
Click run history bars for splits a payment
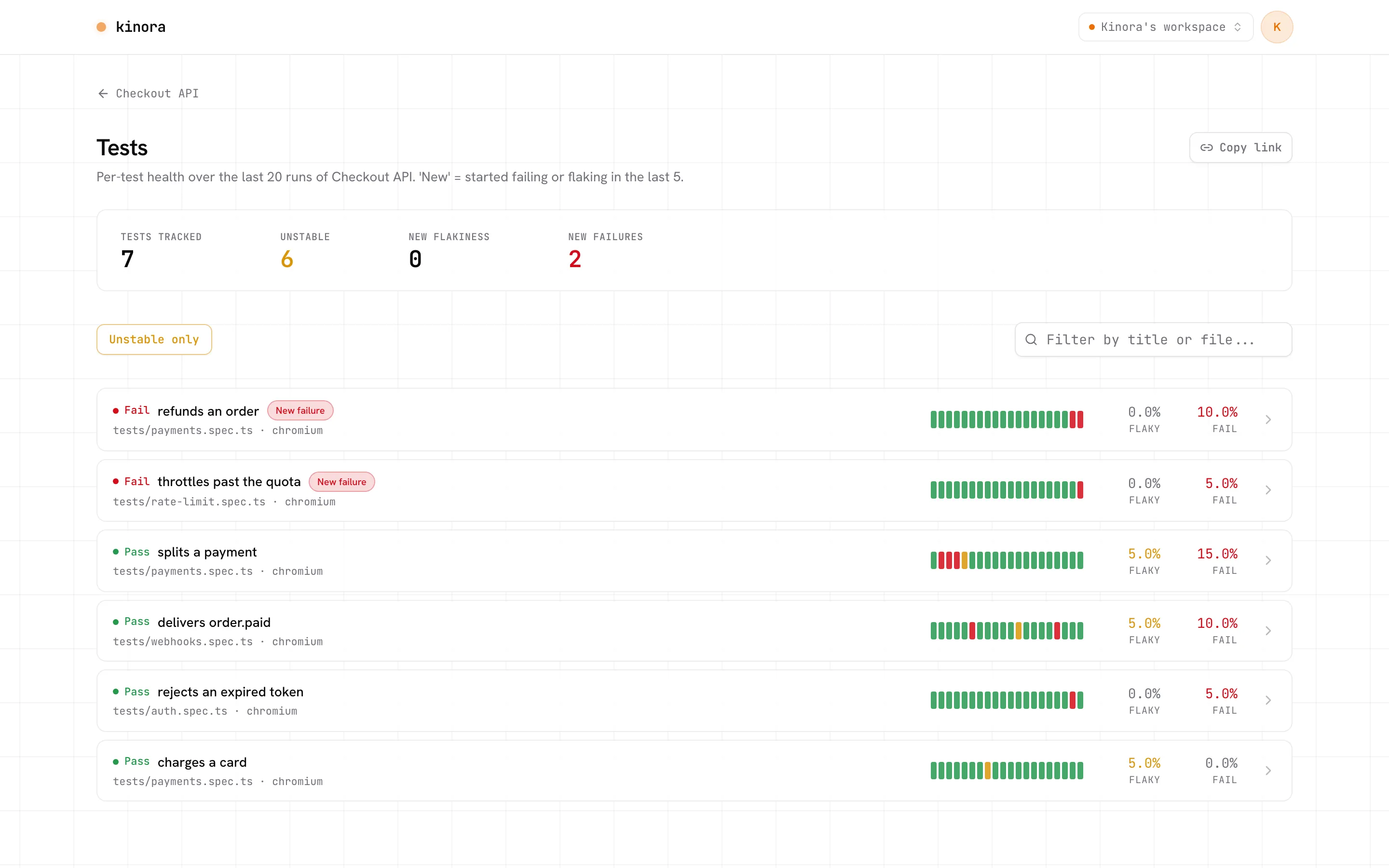[1007, 560]
